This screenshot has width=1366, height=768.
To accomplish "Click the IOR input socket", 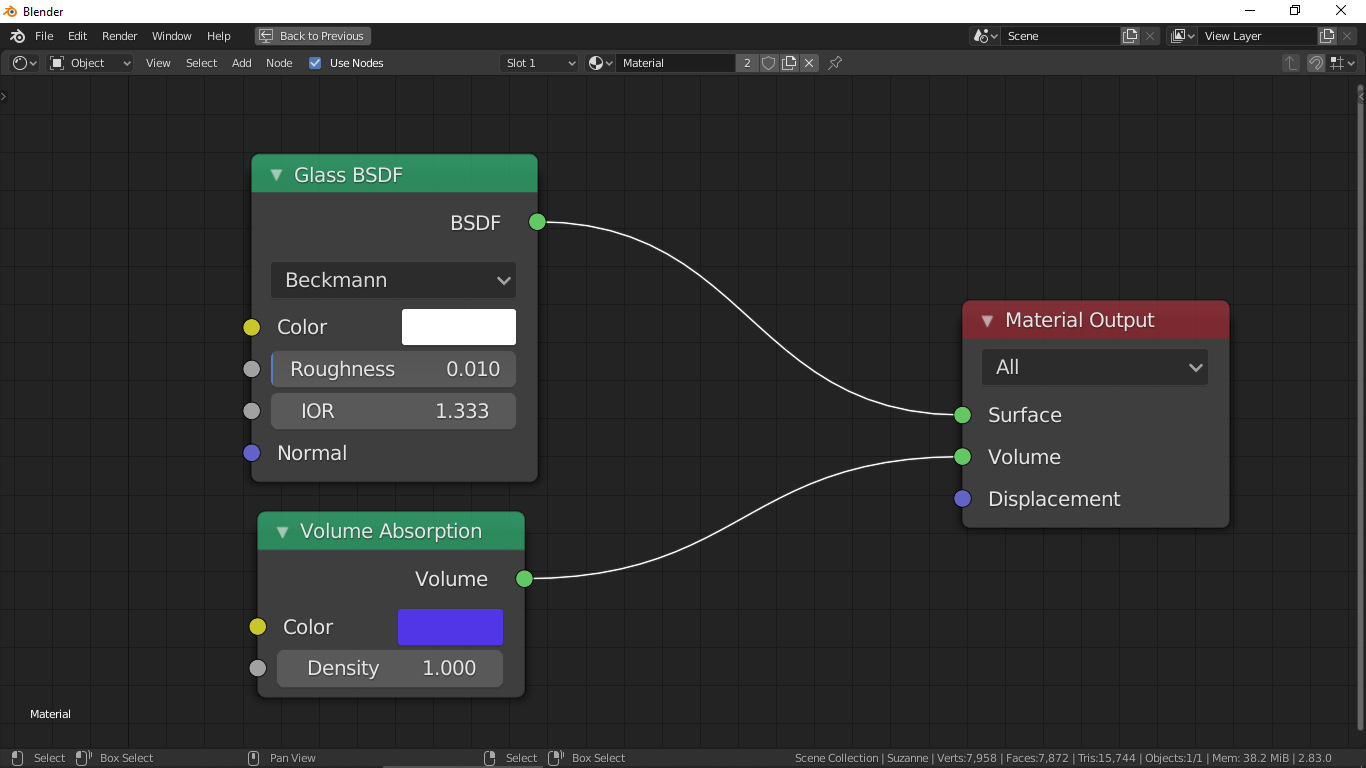I will click(252, 411).
